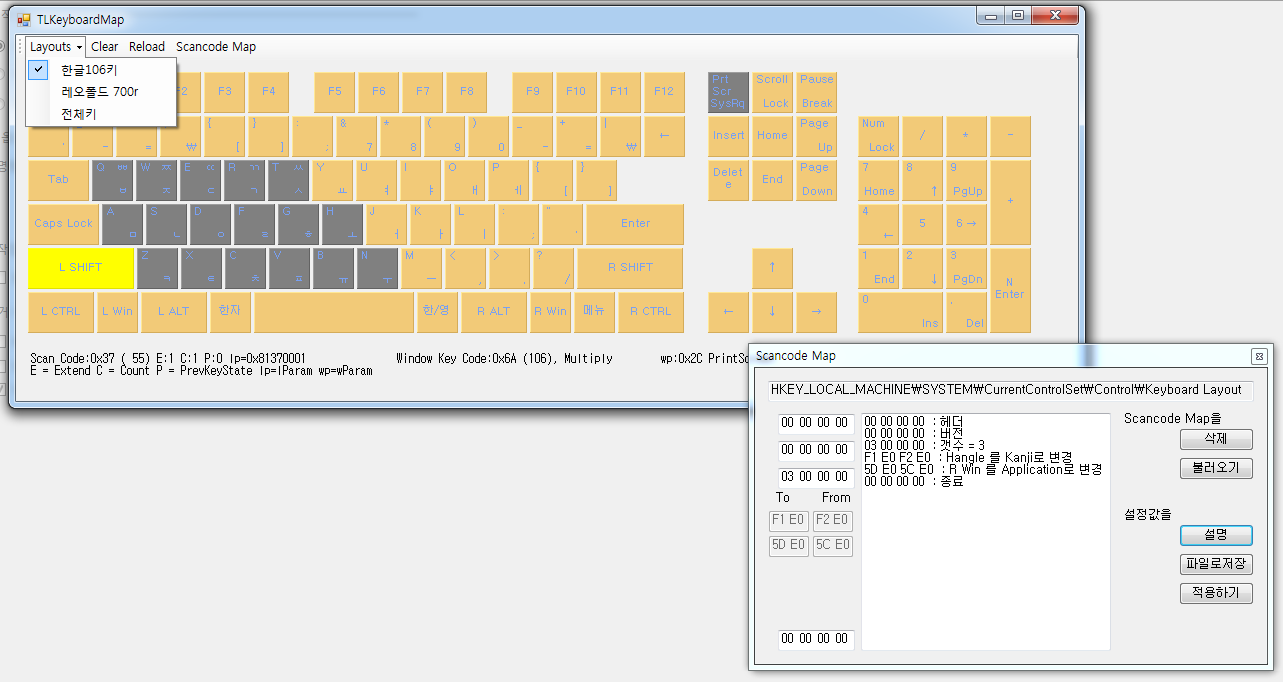Click the 파일로저장 button

click(1216, 564)
